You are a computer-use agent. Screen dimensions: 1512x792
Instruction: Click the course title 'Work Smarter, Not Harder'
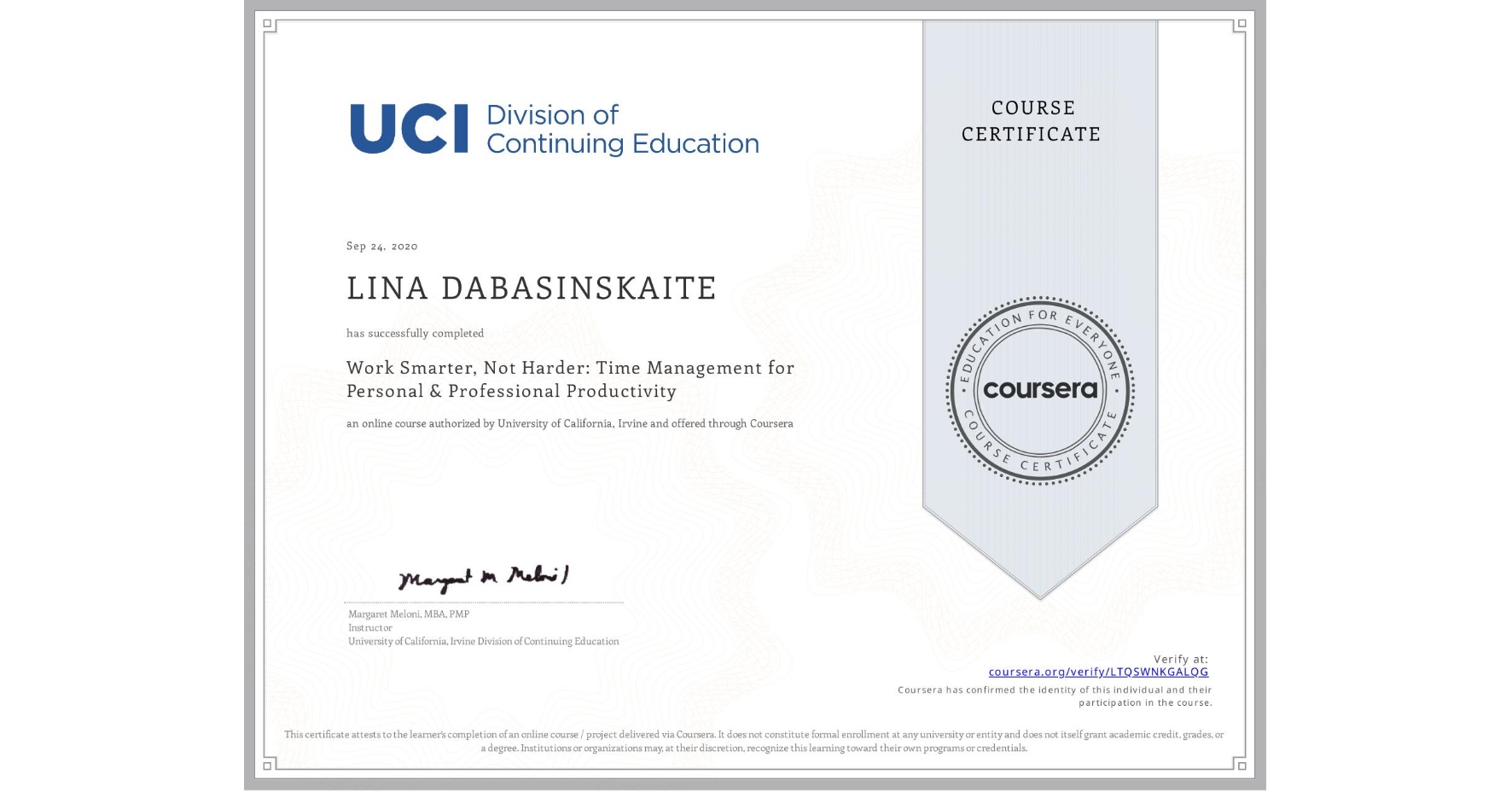point(570,380)
